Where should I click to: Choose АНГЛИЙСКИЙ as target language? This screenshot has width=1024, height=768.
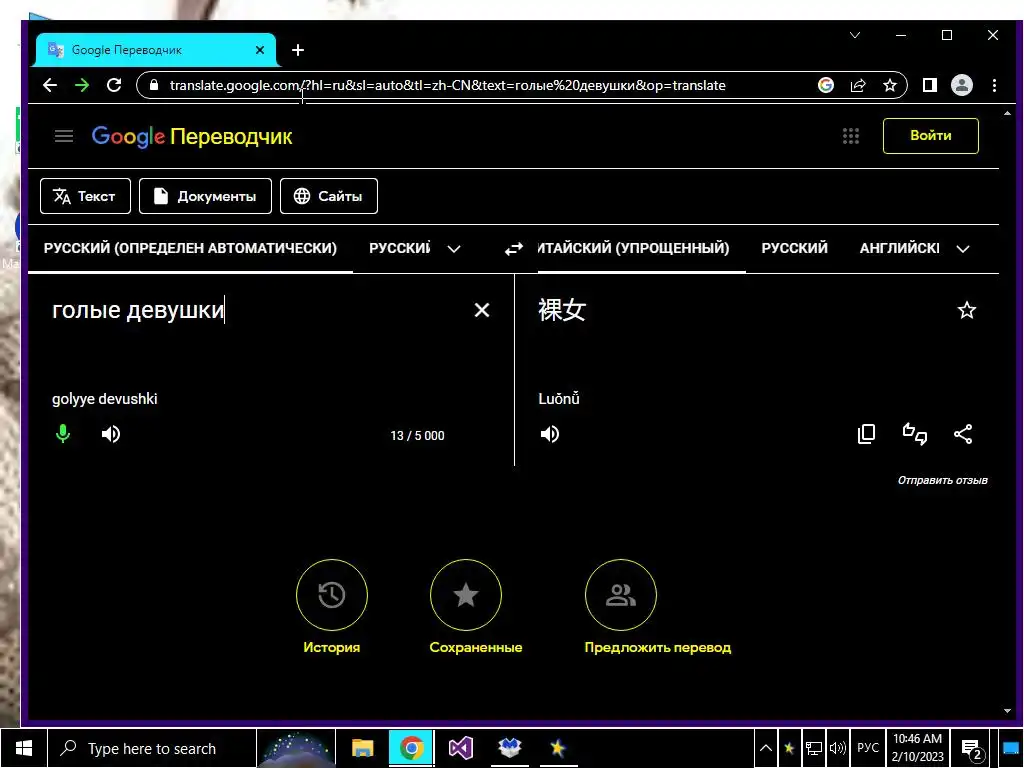899,248
